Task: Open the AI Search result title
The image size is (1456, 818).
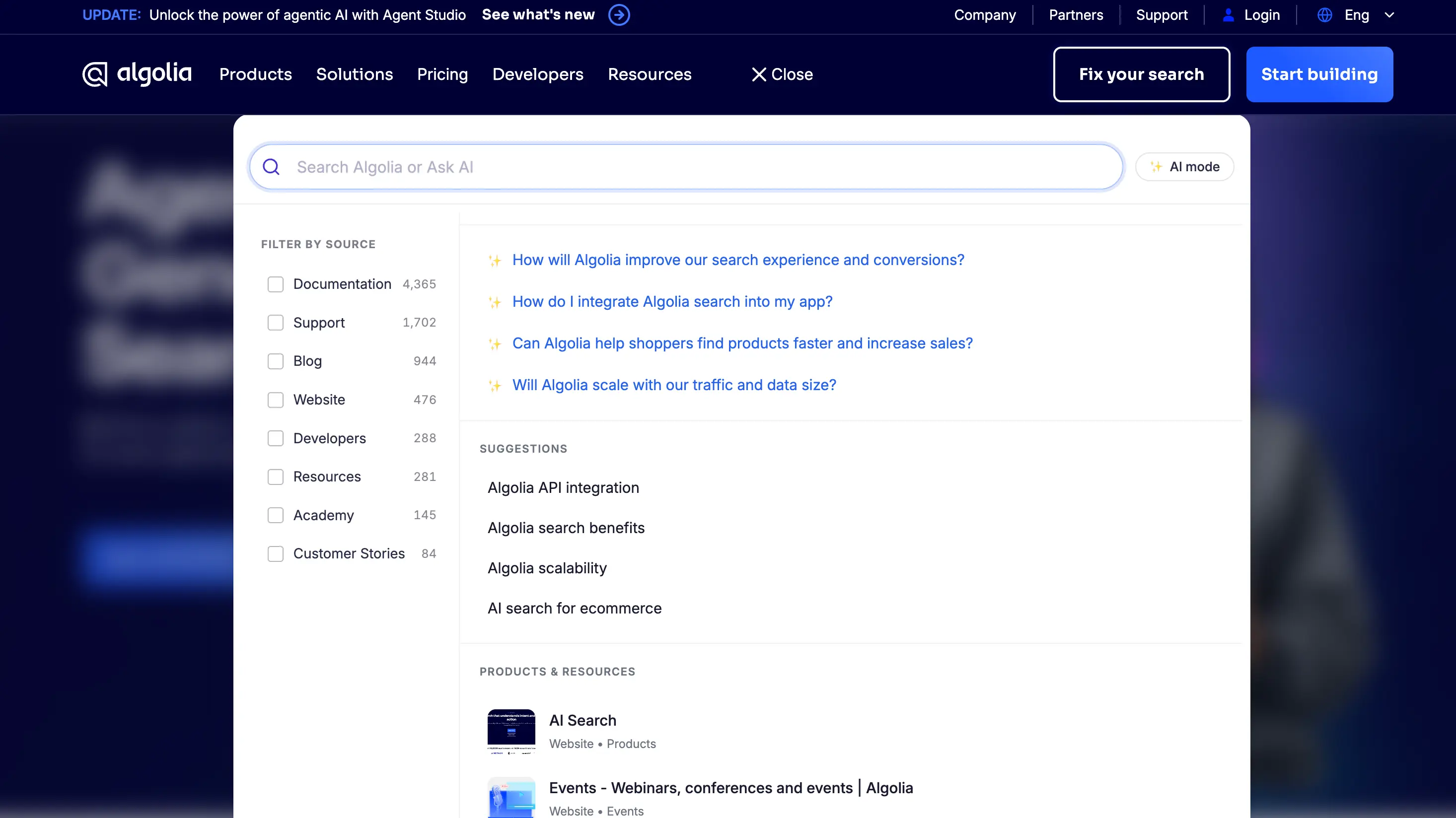Action: pos(582,720)
